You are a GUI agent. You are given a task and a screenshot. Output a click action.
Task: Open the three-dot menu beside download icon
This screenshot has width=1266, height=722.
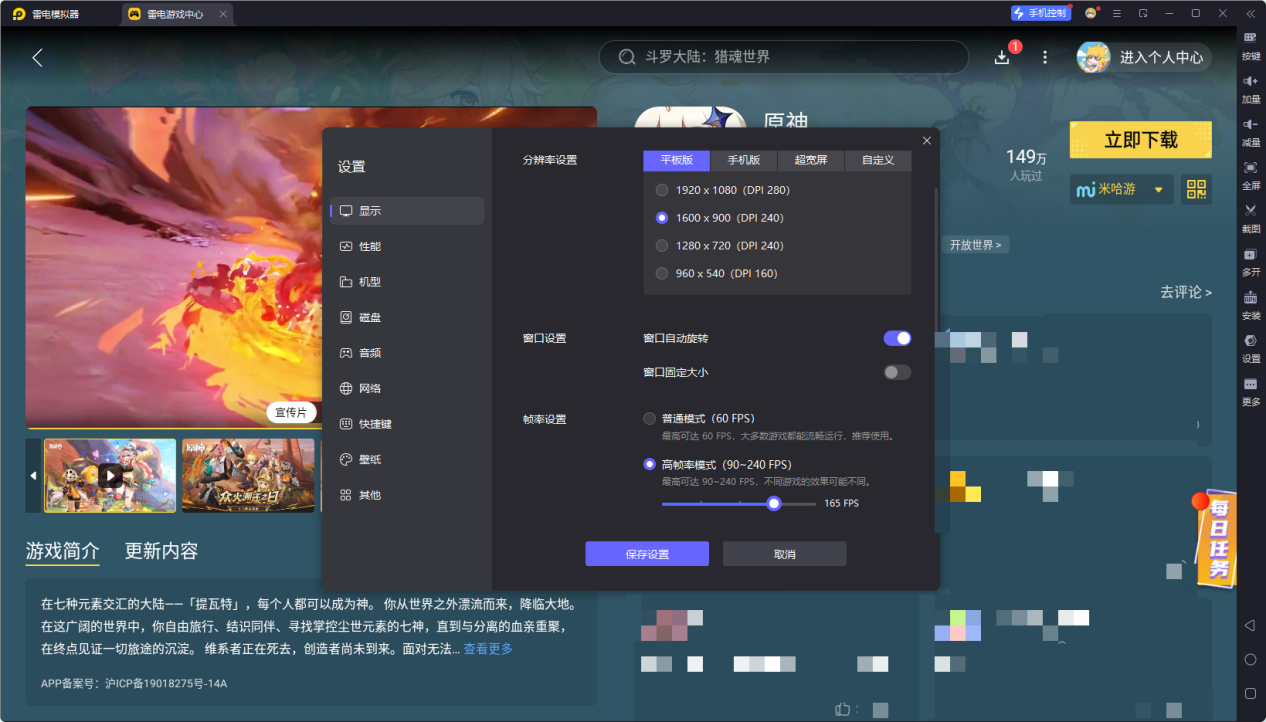pos(1045,57)
